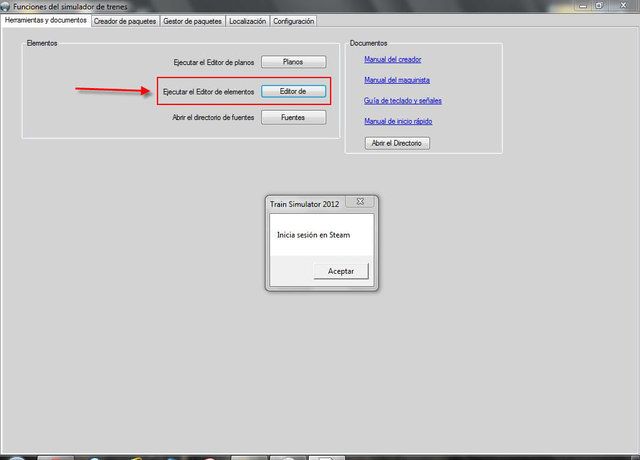Launch the element editor with Editor de button
This screenshot has height=460, width=640.
pyautogui.click(x=293, y=90)
